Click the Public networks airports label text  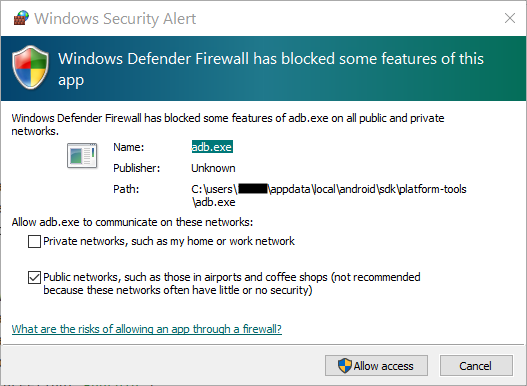232,283
